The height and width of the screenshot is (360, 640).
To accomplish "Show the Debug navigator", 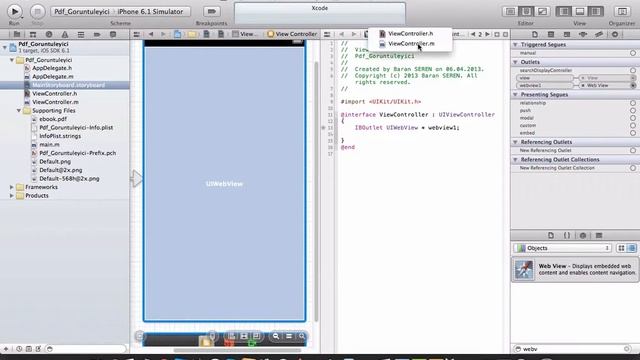I will [x=81, y=34].
